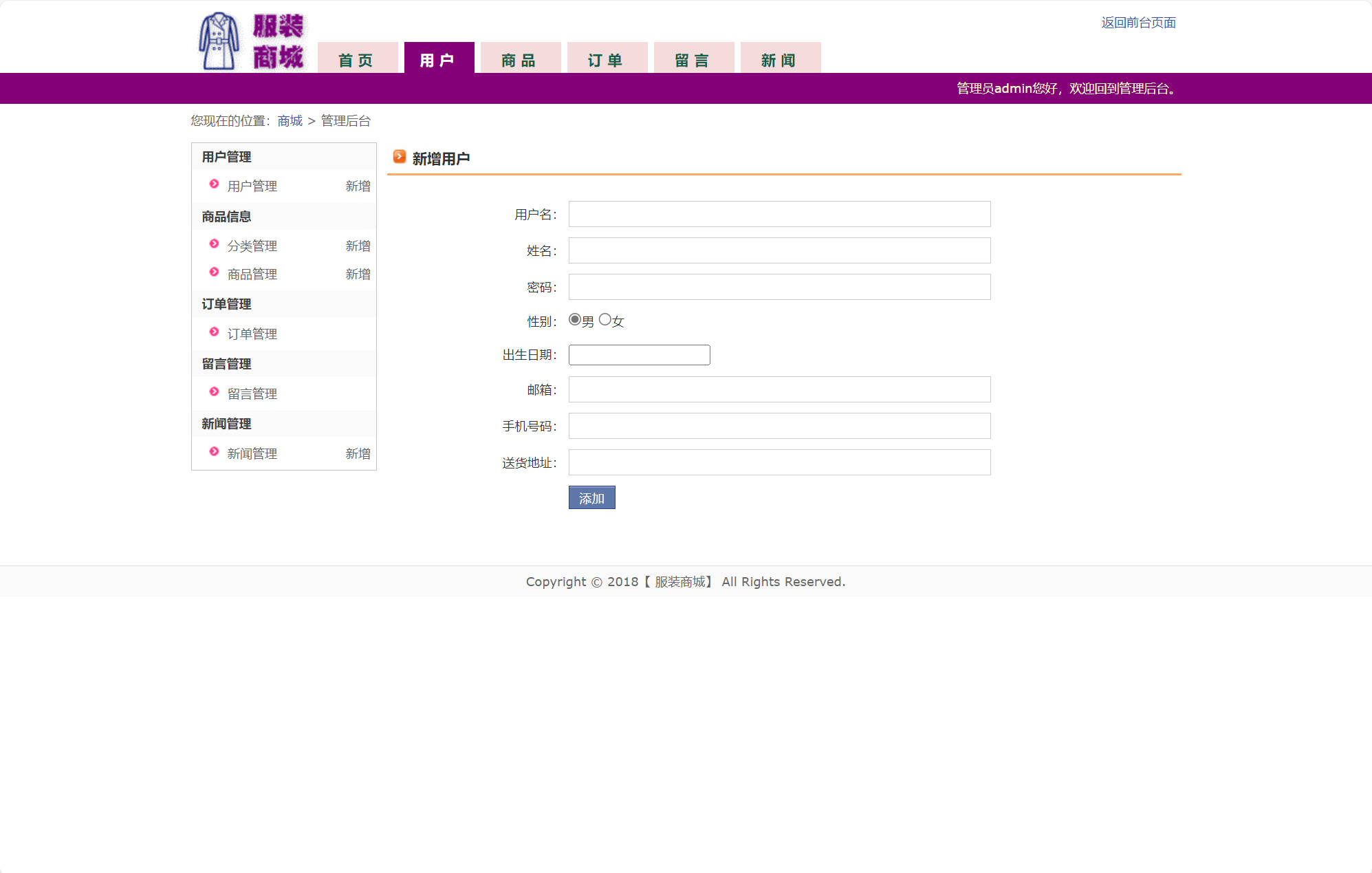Click the orange arrow icon by 新增用户

pos(400,157)
